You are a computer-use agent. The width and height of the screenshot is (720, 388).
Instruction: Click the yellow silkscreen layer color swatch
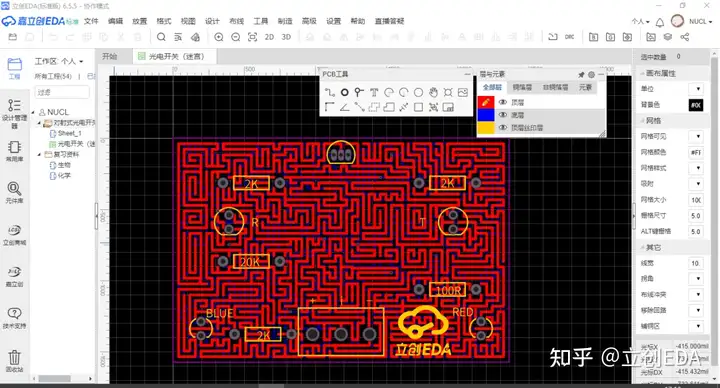click(486, 128)
